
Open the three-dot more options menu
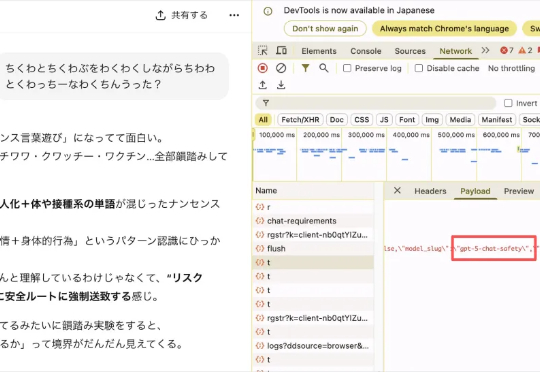[234, 15]
